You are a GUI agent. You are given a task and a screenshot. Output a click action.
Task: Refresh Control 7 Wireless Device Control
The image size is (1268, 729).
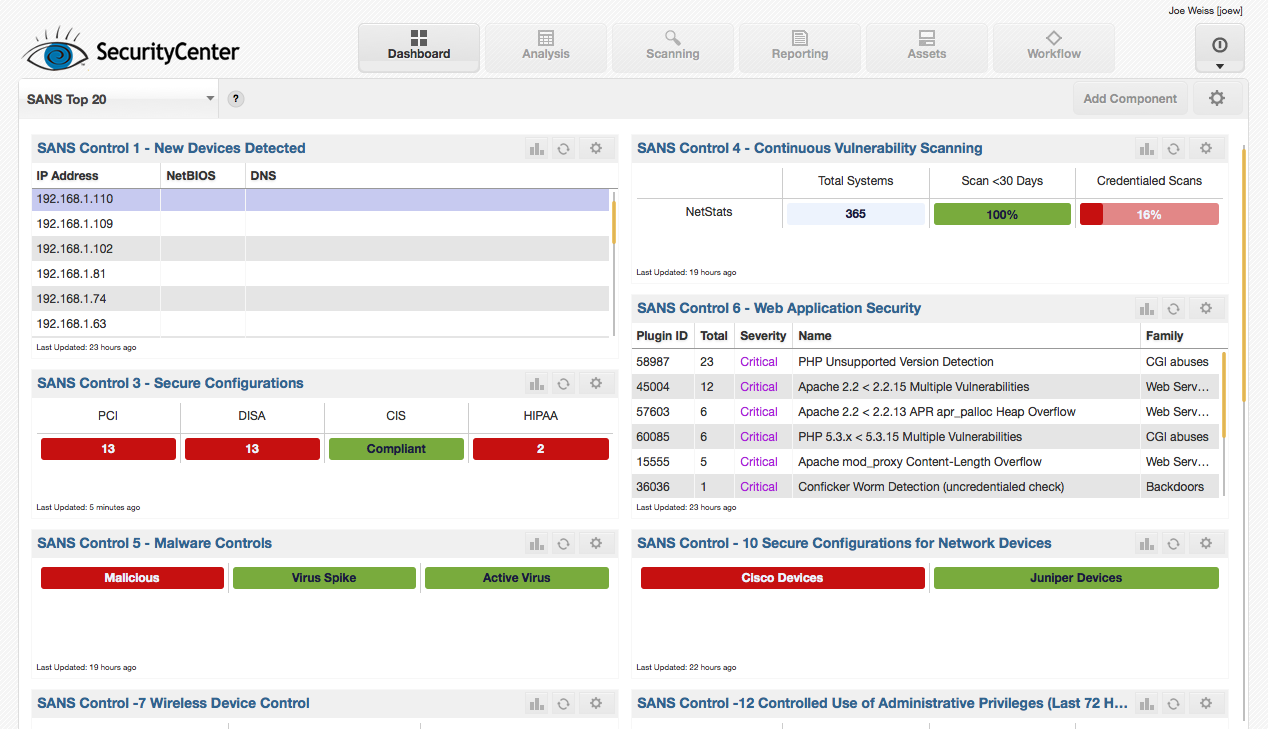[564, 703]
